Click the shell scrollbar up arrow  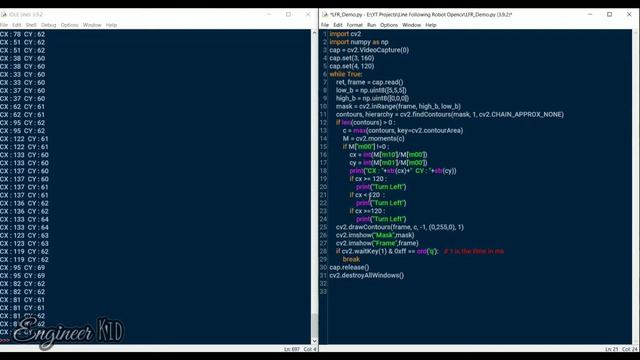click(x=314, y=33)
